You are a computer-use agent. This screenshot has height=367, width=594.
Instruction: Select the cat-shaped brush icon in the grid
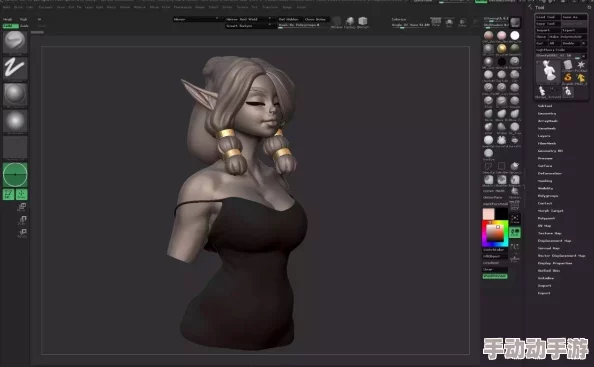point(502,140)
